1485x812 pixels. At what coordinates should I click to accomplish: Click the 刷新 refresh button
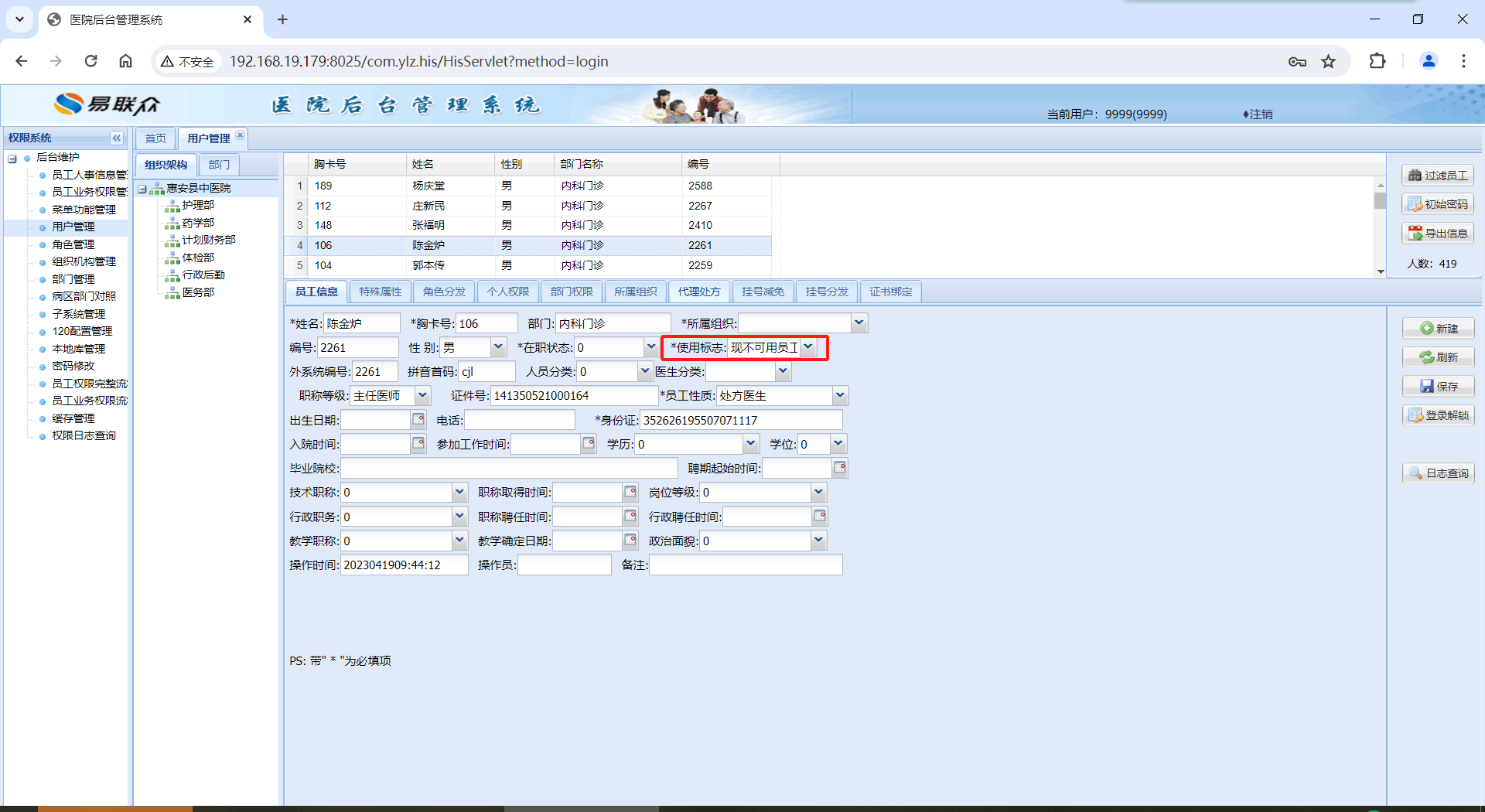[x=1439, y=357]
